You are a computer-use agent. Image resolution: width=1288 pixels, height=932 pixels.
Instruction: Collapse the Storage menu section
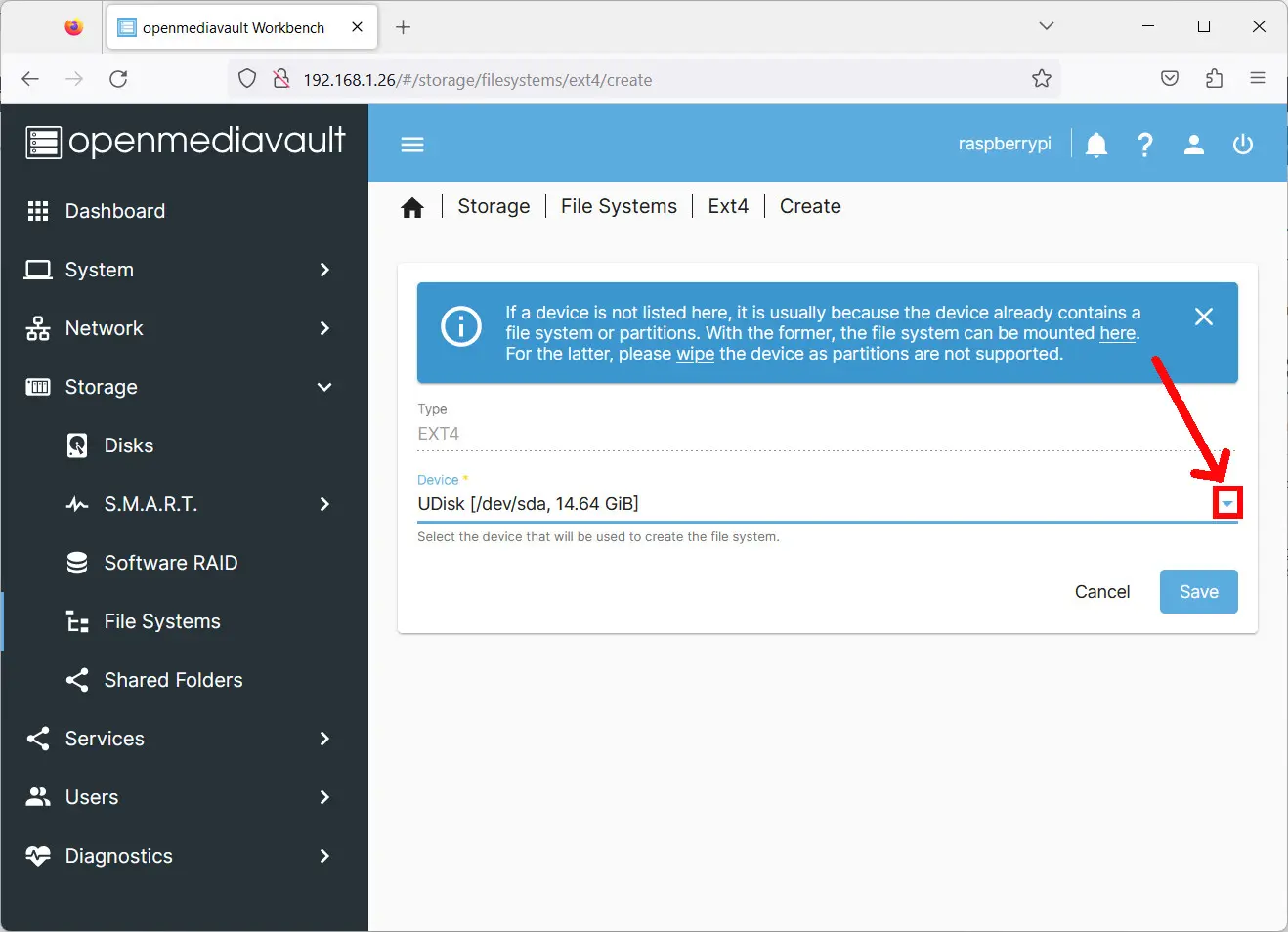tap(184, 387)
